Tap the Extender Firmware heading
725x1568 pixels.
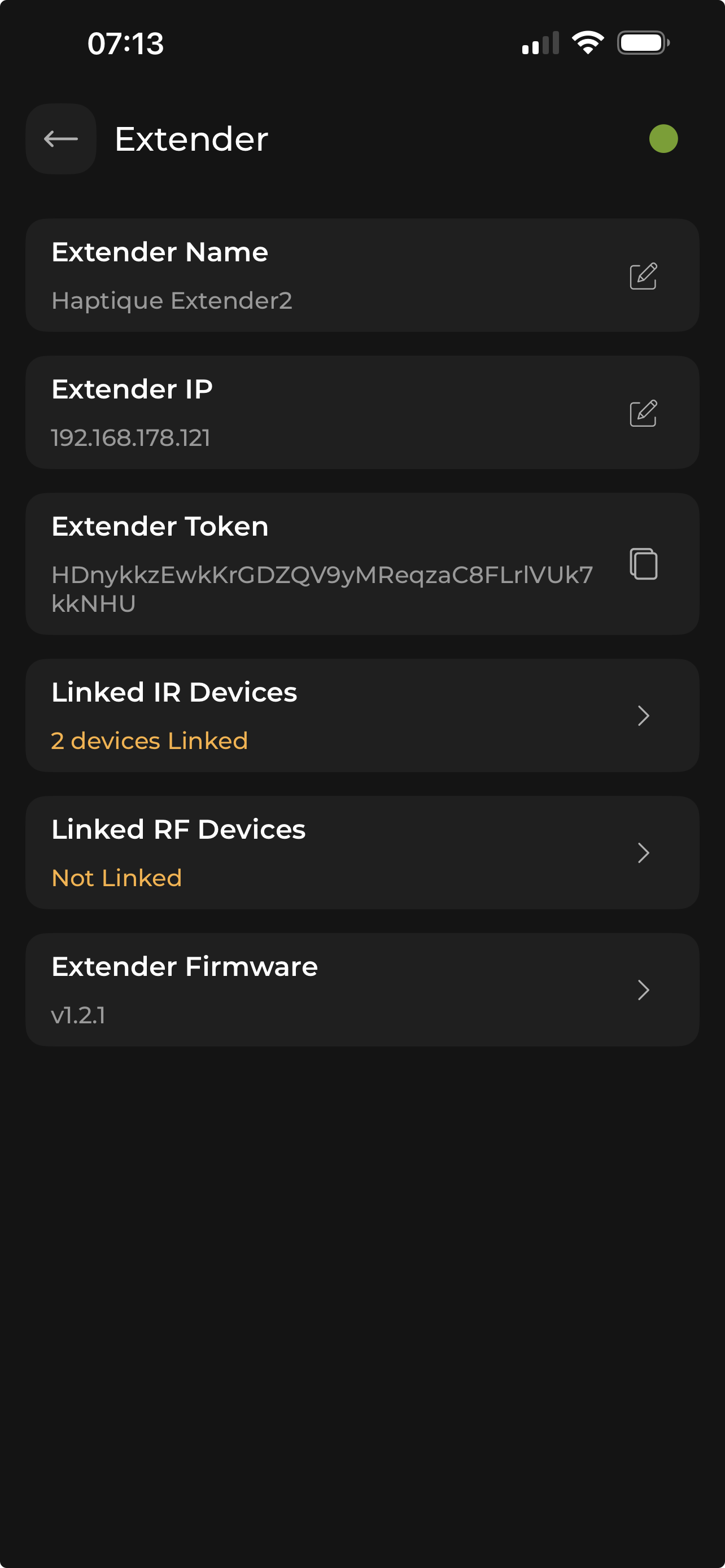pos(185,967)
